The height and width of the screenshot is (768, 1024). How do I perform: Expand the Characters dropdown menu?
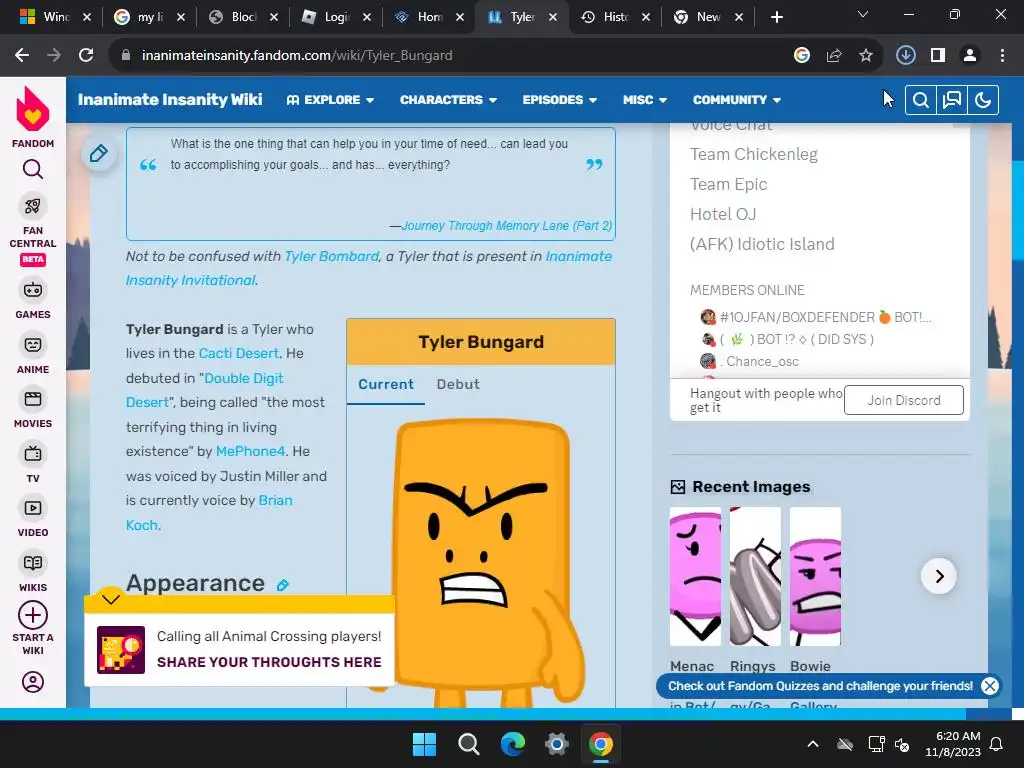[448, 100]
